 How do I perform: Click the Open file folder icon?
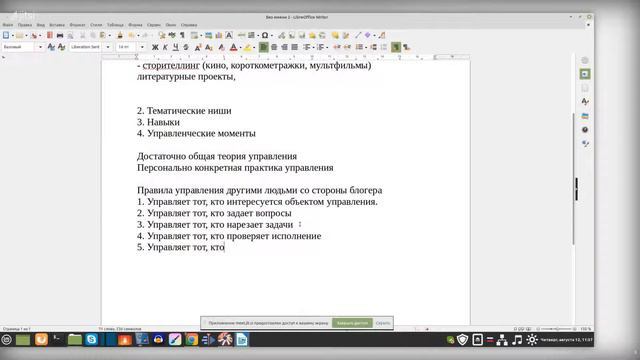19,36
